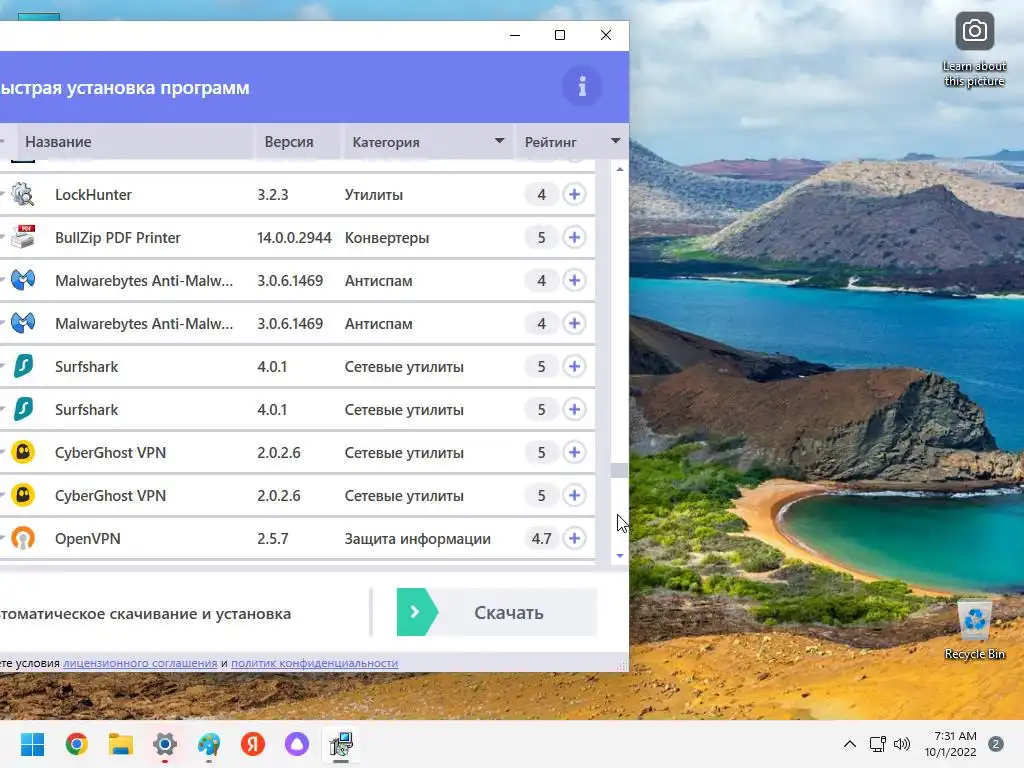1024x768 pixels.
Task: Click the Утилиты category cell
Action: [x=374, y=195]
